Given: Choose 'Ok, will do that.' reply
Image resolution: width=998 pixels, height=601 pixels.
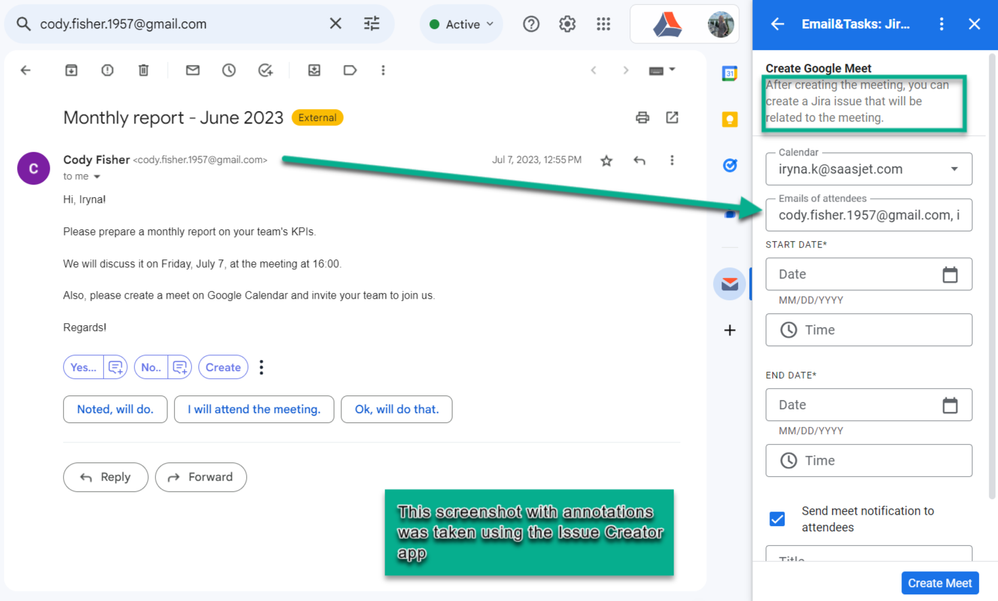Looking at the screenshot, I should coord(397,409).
